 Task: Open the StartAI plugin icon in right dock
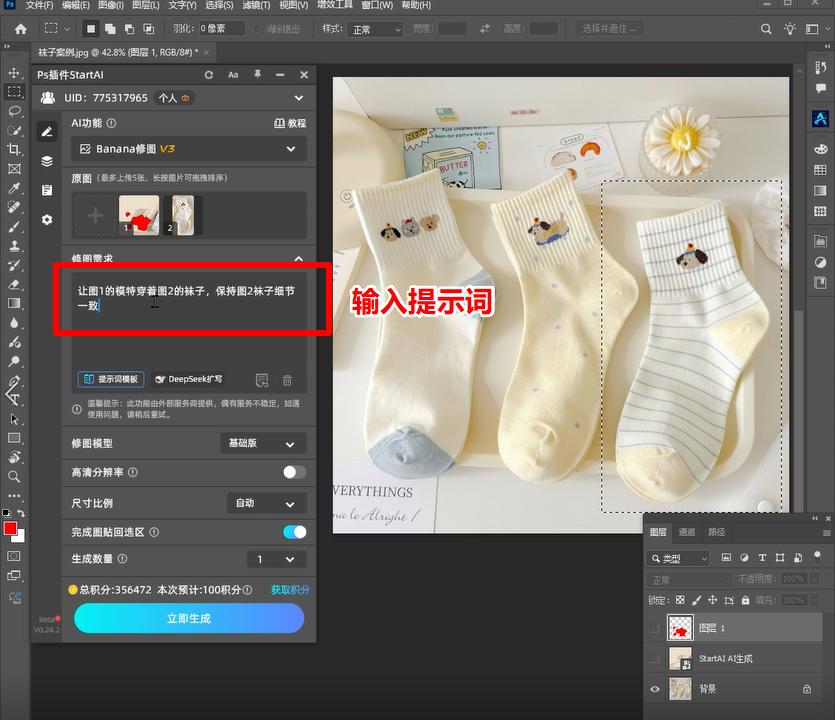(820, 118)
